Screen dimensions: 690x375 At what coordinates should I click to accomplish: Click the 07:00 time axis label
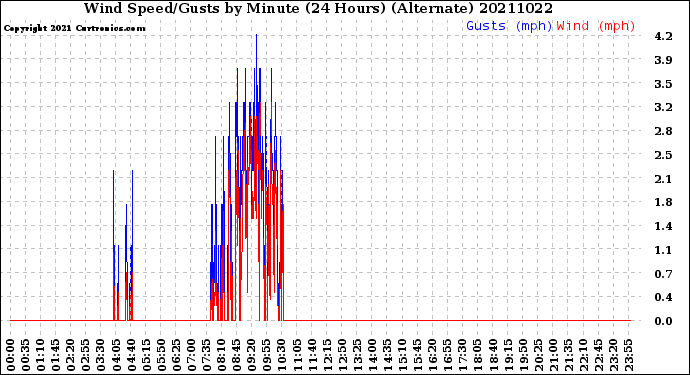point(192,355)
